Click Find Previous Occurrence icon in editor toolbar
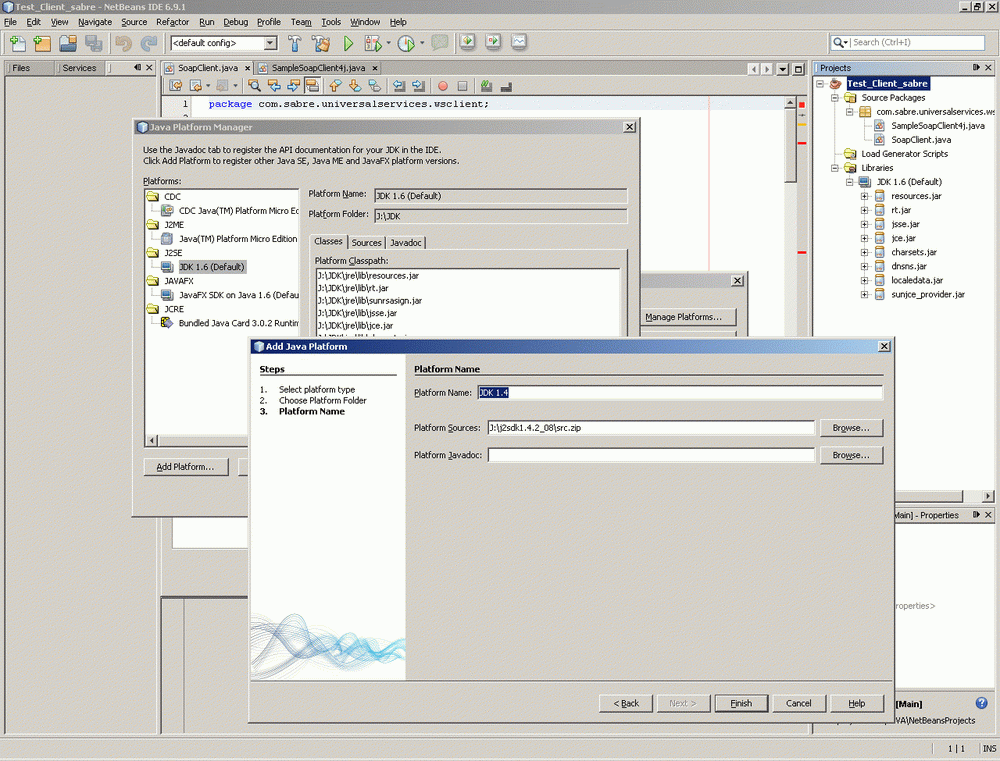 (x=274, y=85)
